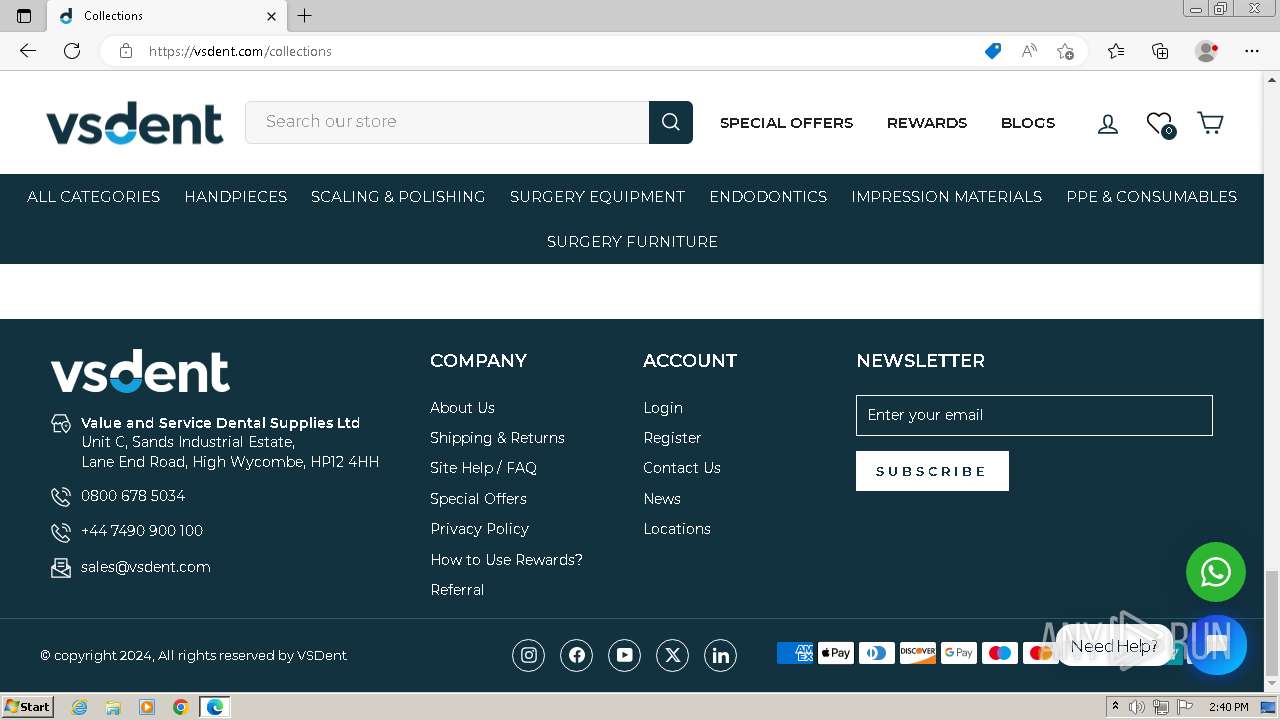Click sales@vsdent.com email link
The width and height of the screenshot is (1280, 720).
click(x=146, y=567)
